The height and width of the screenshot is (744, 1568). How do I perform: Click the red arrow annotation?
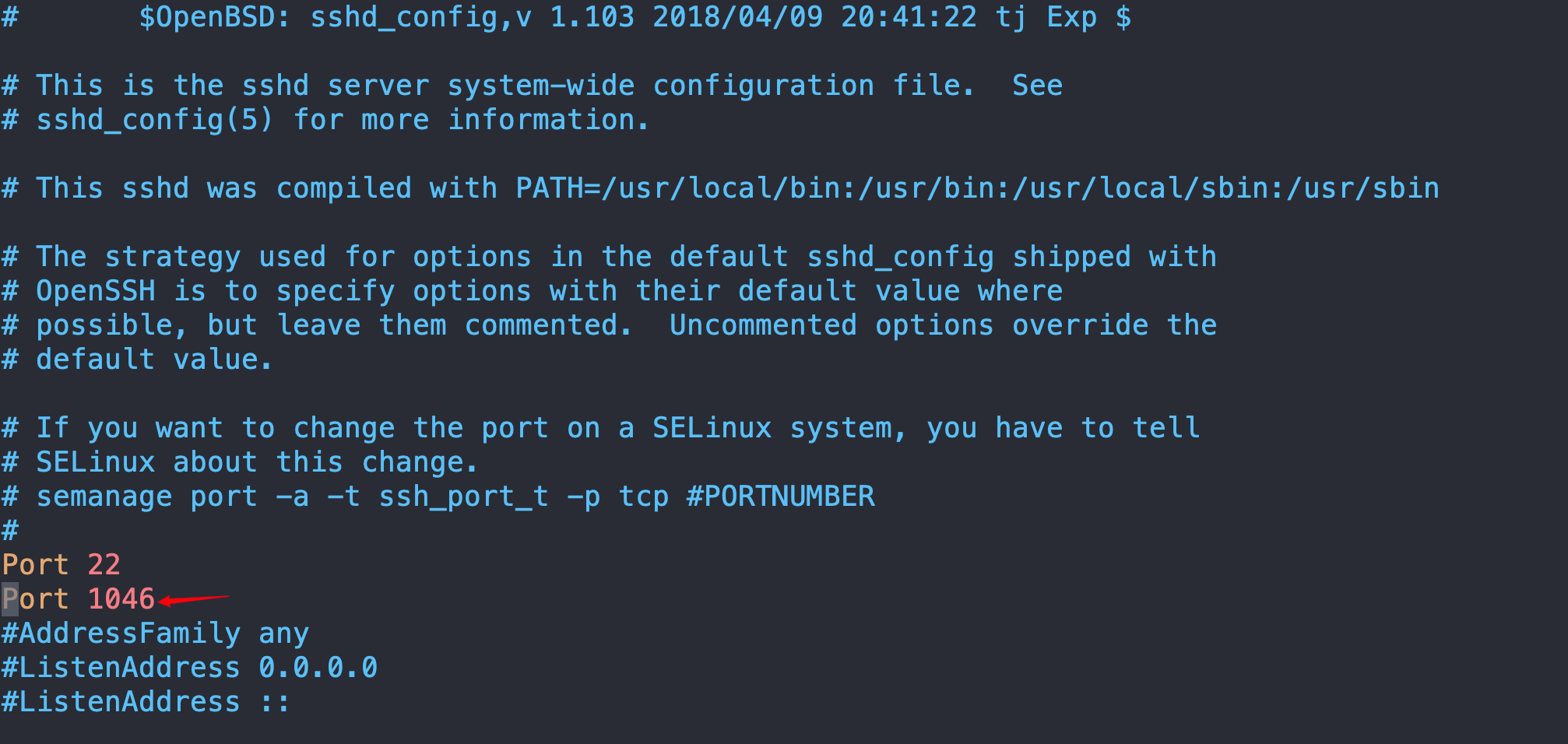click(x=193, y=599)
